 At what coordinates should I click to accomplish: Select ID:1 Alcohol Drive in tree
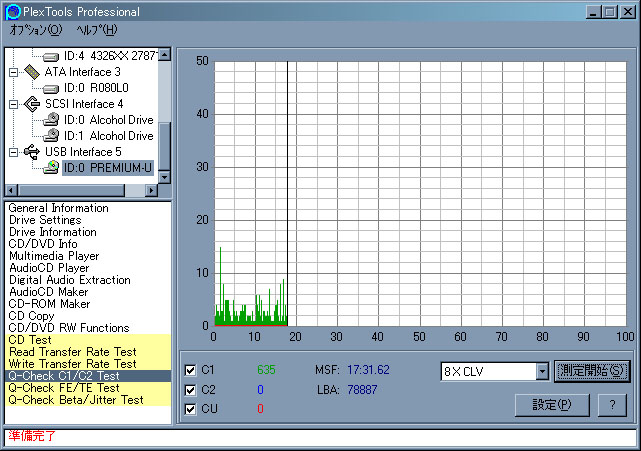pos(109,136)
